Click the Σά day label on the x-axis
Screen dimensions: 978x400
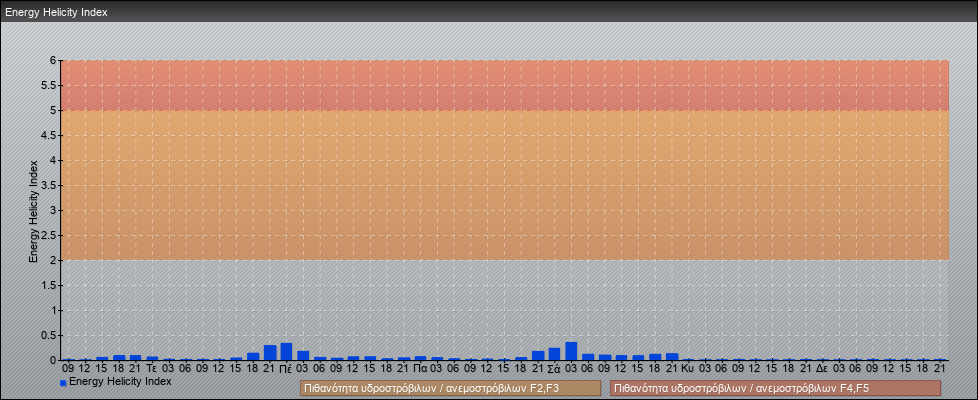554,368
